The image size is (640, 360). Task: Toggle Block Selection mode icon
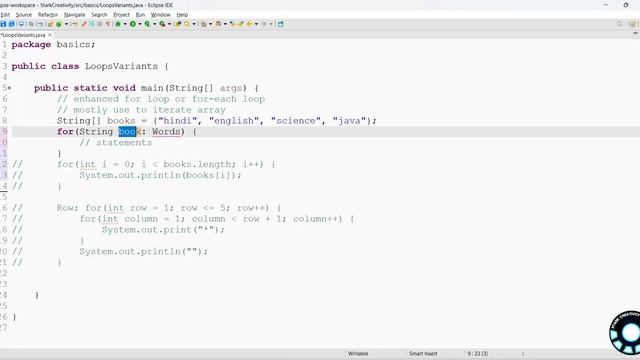coord(92,24)
